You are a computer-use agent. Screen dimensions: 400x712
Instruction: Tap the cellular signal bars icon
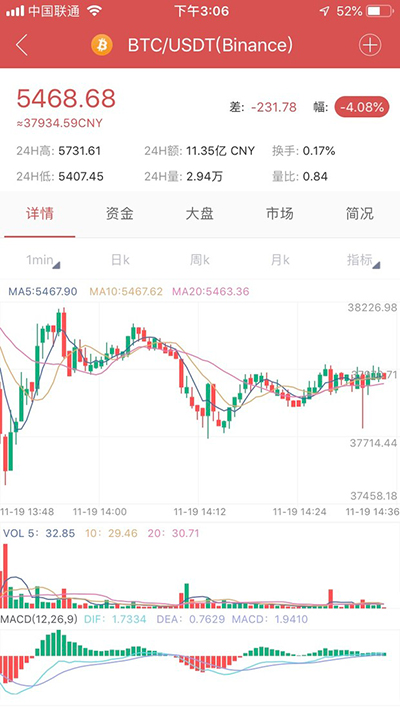(15, 11)
